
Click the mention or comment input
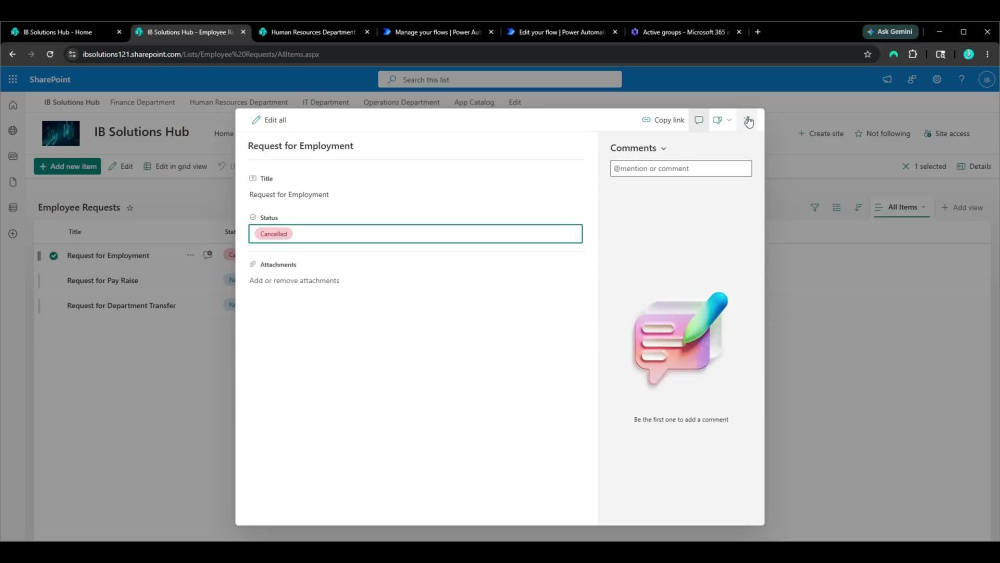[x=680, y=168]
